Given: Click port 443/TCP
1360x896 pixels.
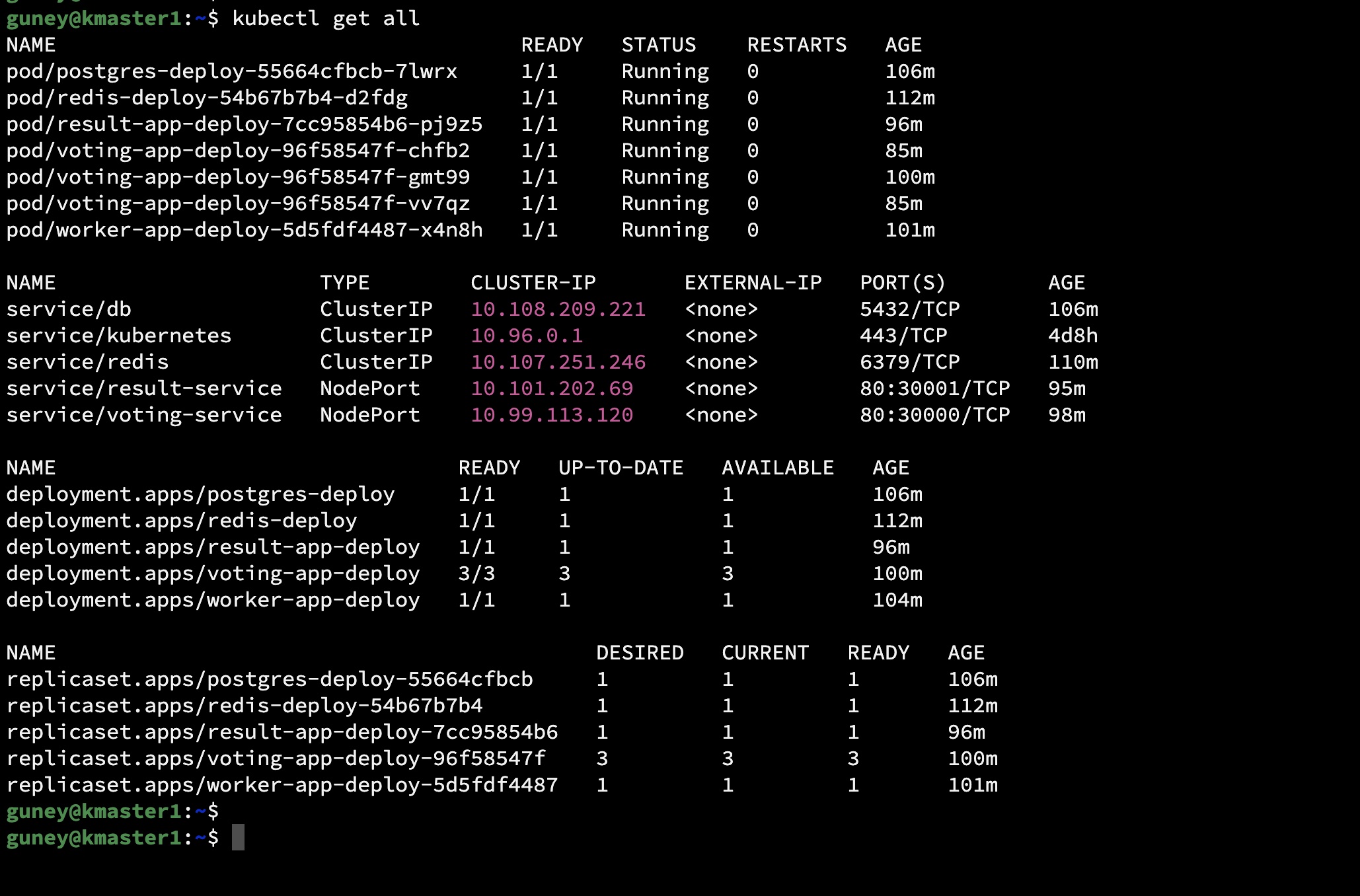Looking at the screenshot, I should point(903,336).
